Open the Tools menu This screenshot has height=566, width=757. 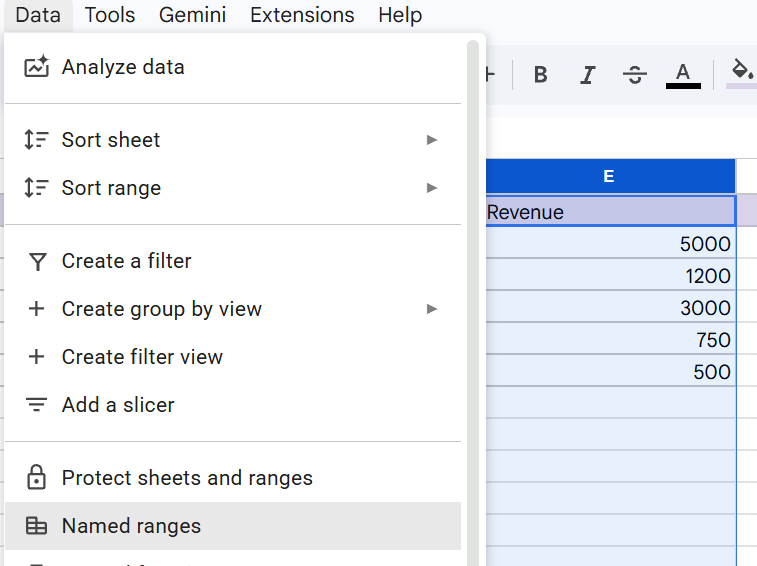pos(110,15)
